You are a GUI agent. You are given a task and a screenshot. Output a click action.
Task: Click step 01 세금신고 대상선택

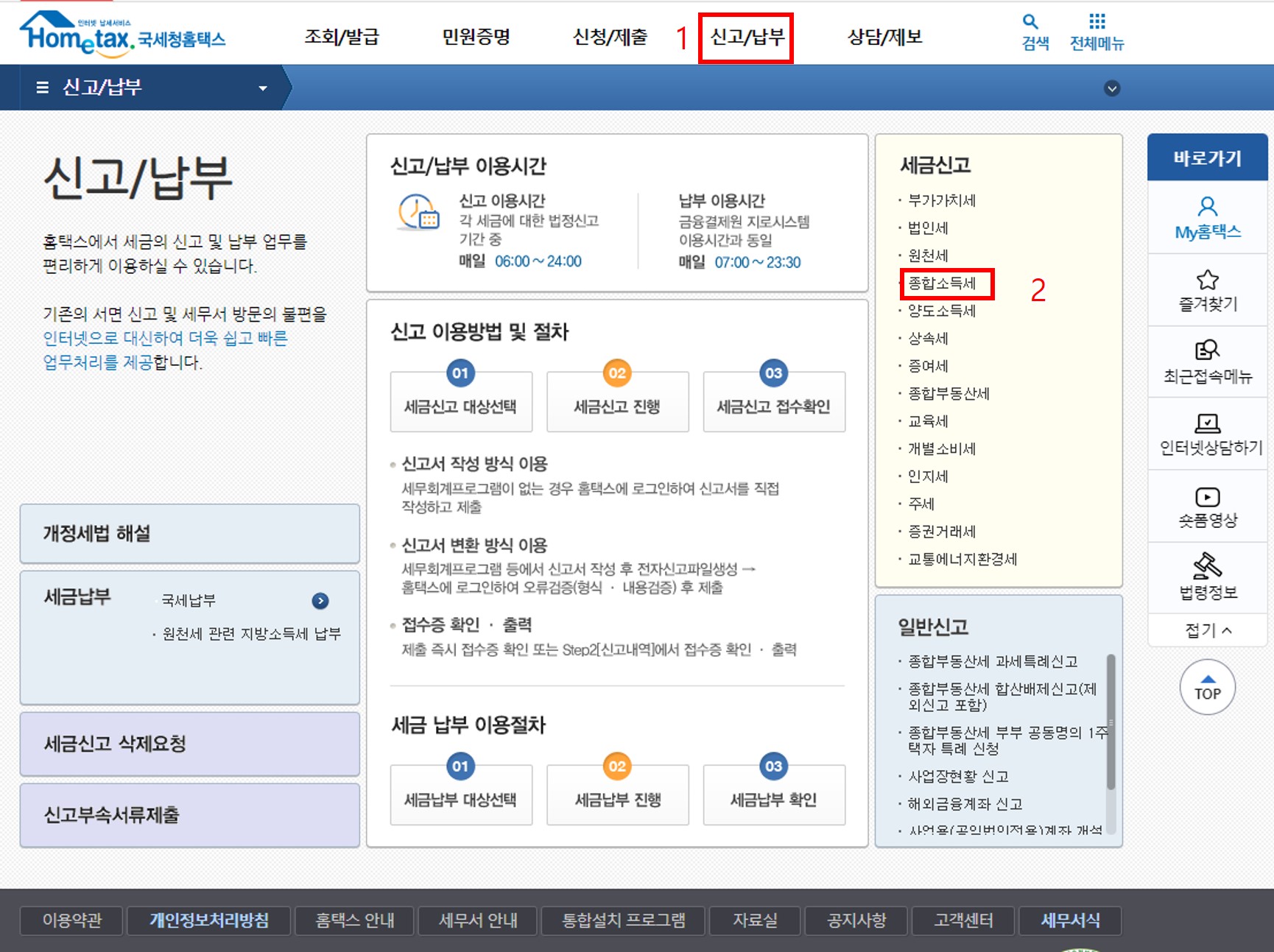point(461,401)
